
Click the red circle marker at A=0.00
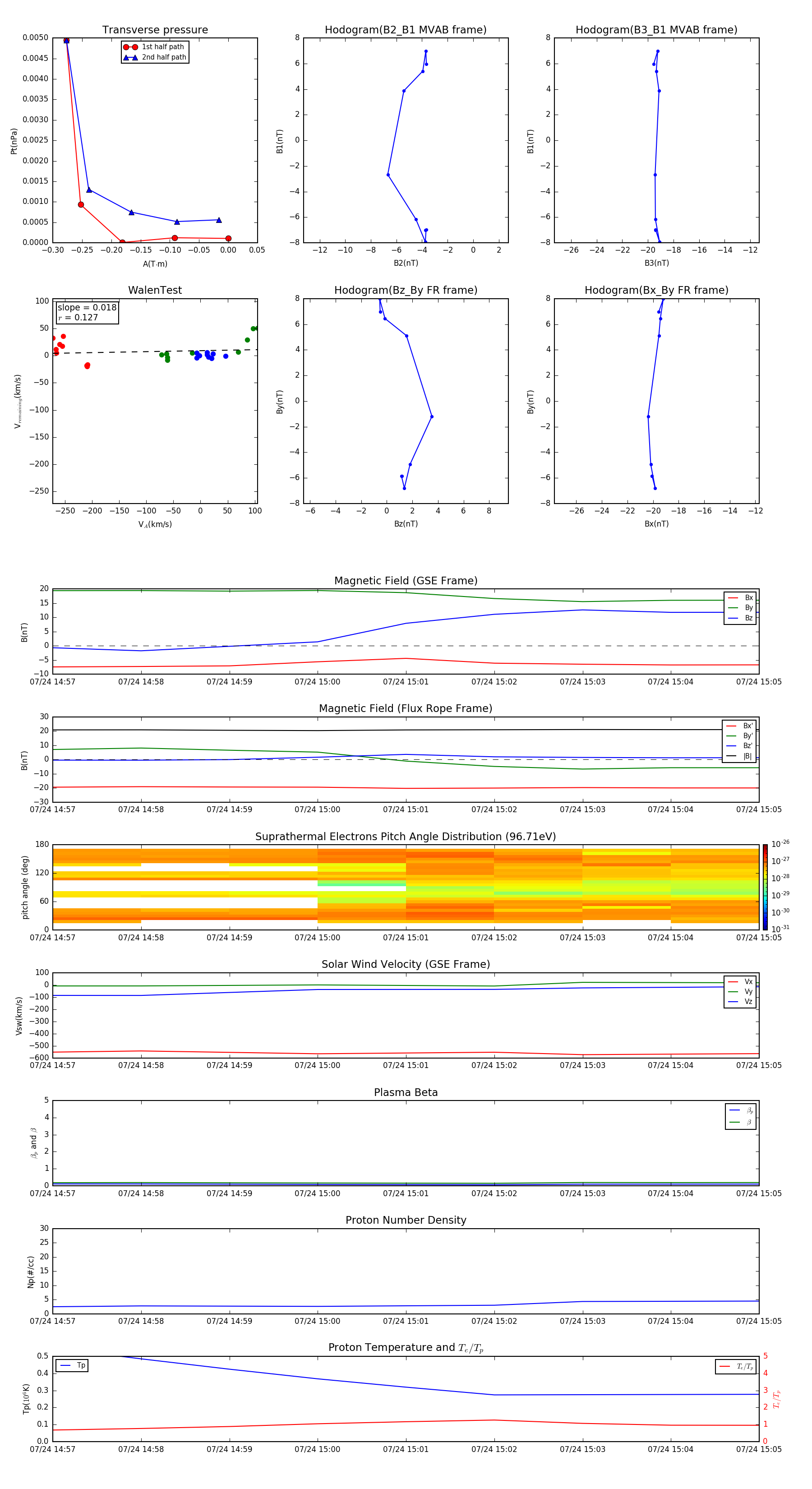coord(228,238)
